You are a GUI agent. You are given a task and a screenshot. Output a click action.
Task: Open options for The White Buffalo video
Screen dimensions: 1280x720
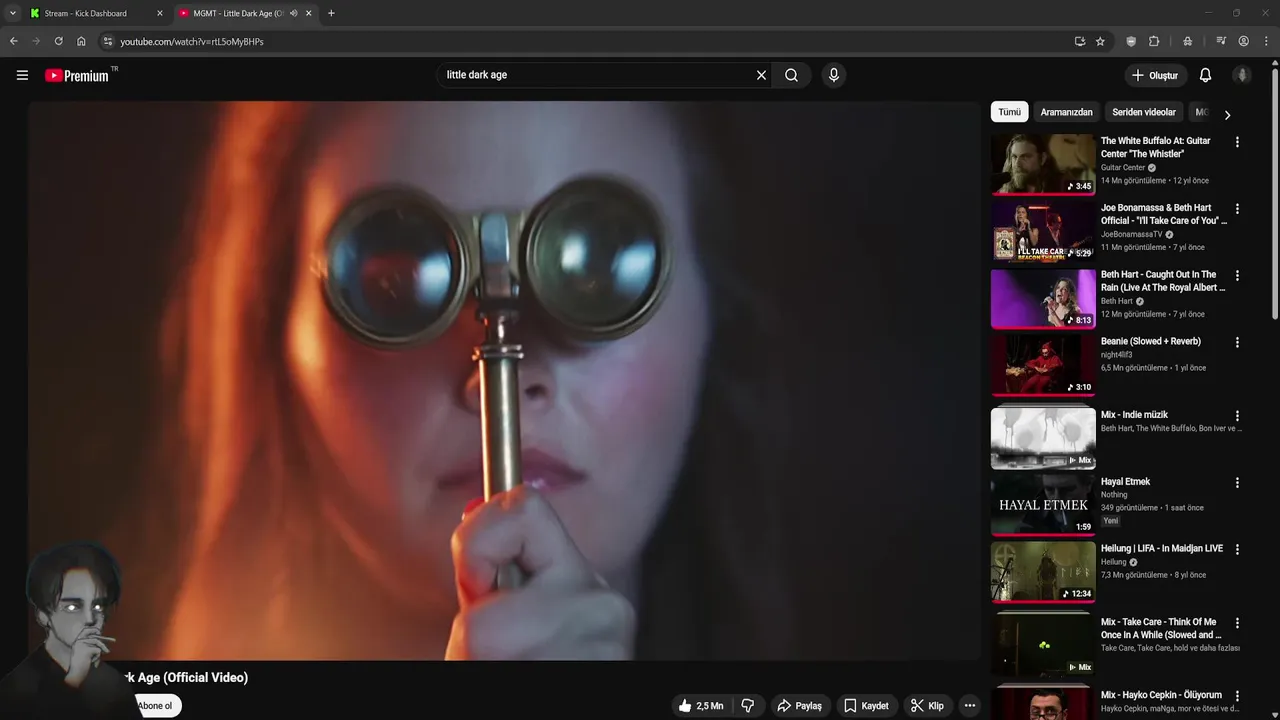point(1237,142)
